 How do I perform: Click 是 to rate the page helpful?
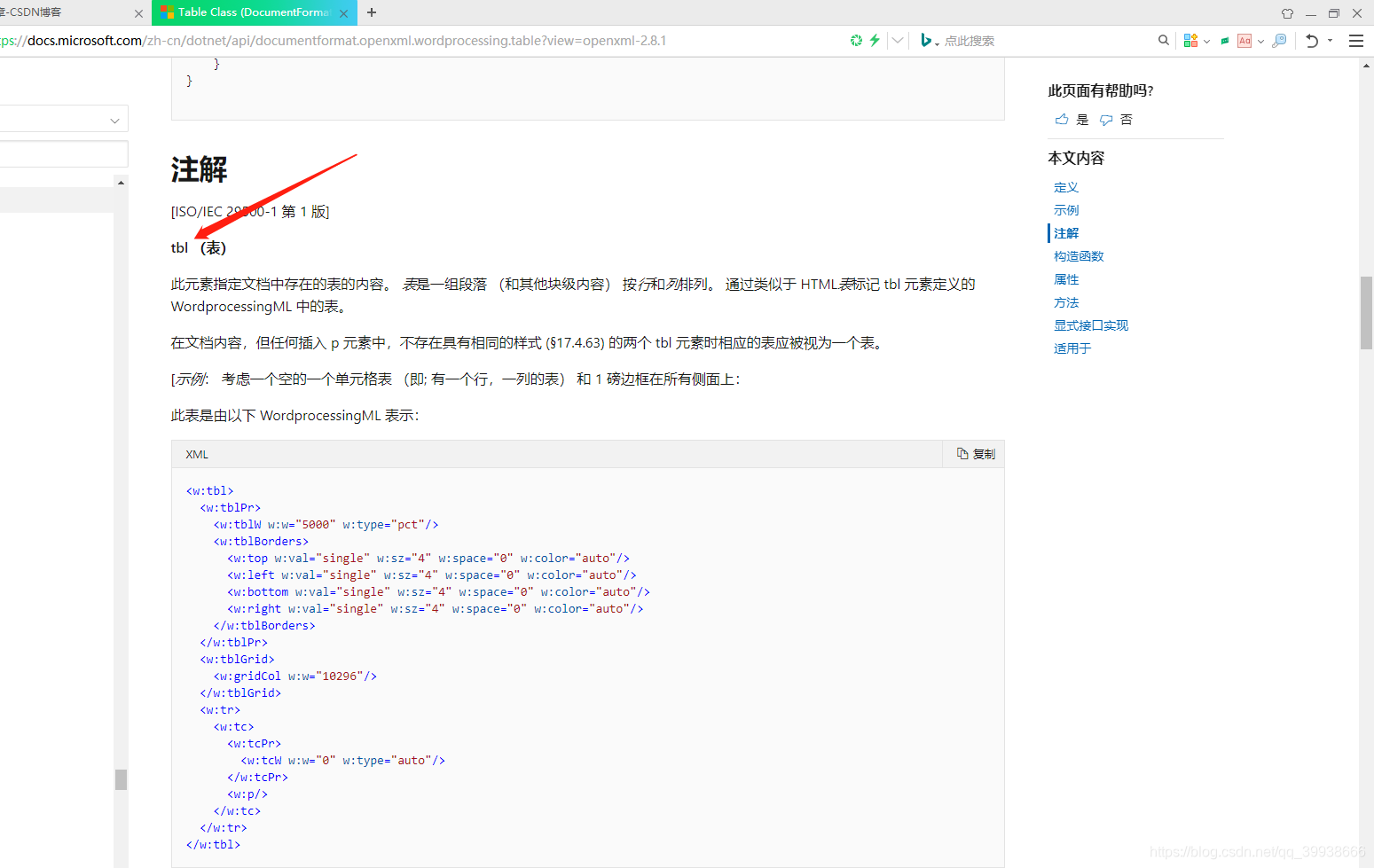click(x=1081, y=119)
